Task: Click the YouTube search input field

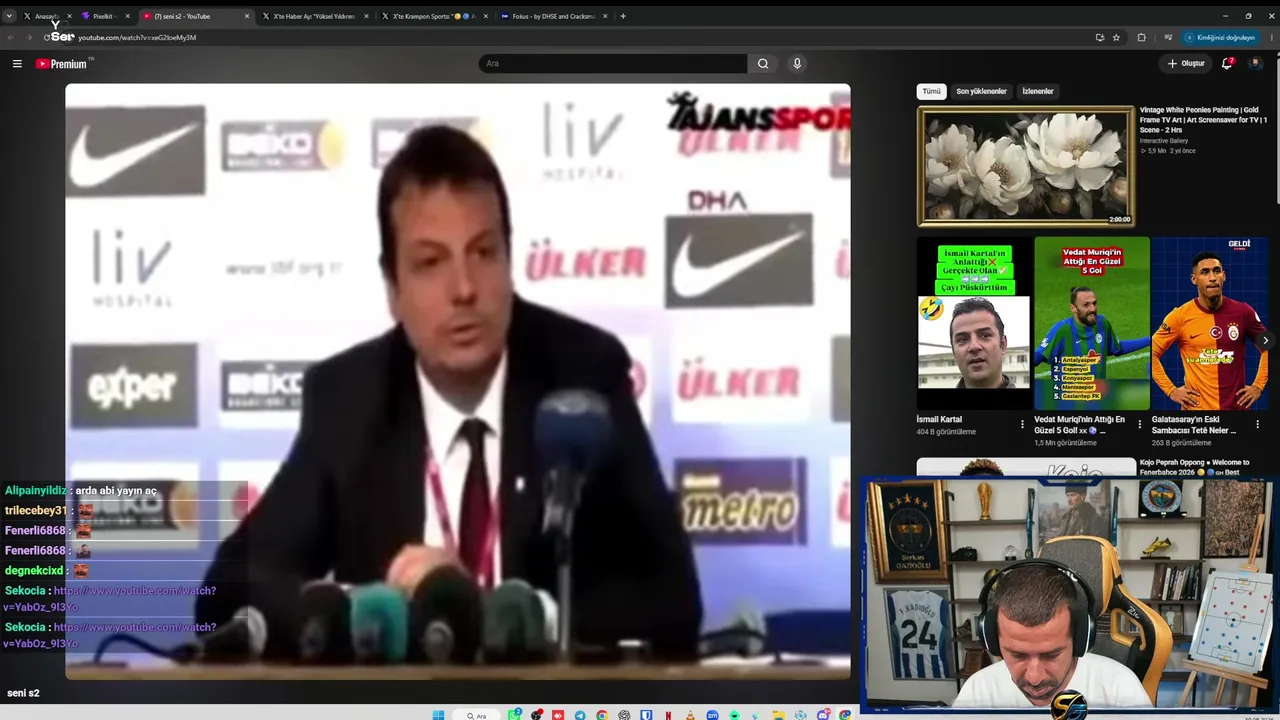Action: coord(612,63)
